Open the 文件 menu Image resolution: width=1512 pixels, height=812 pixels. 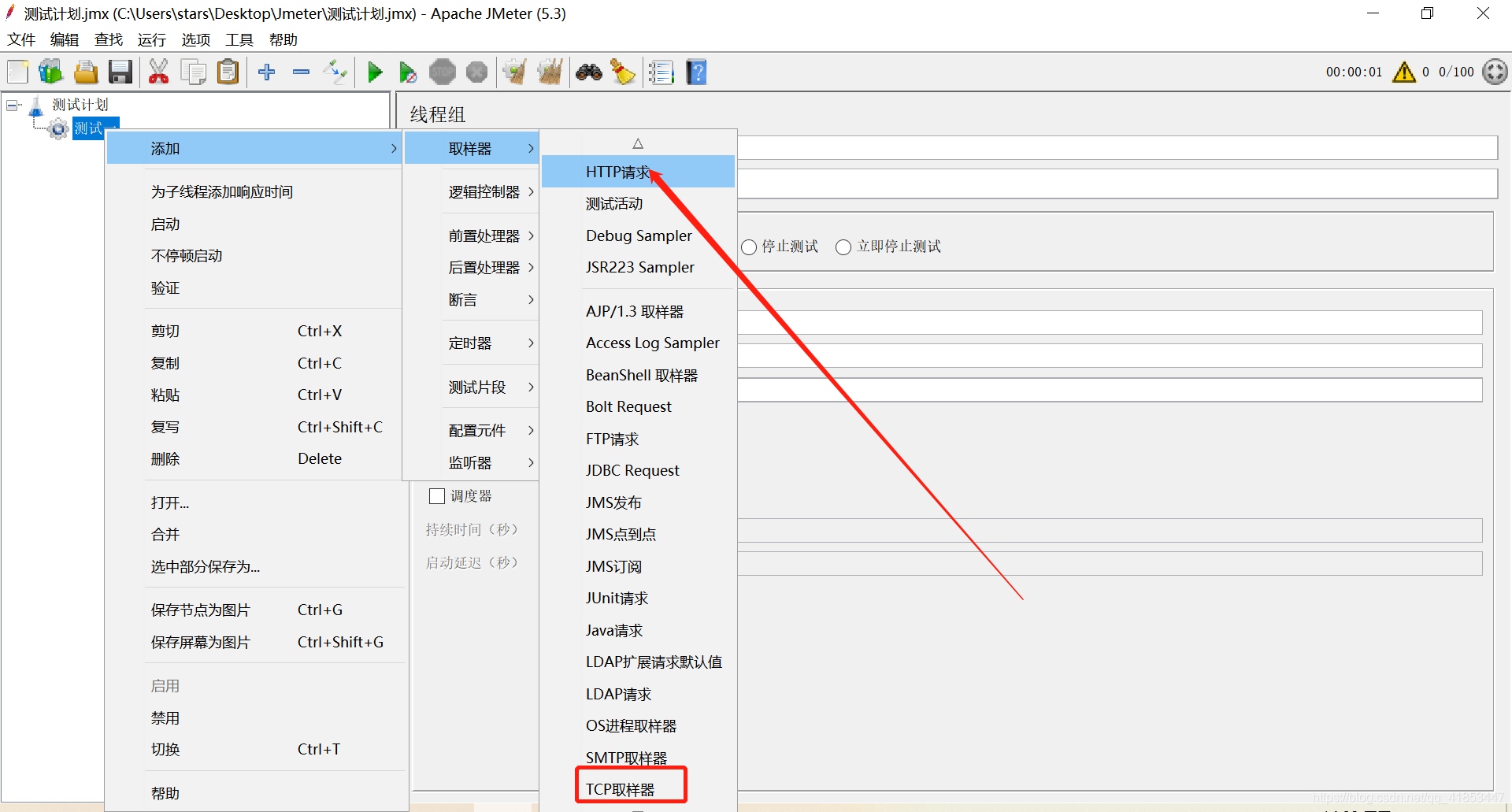coord(21,39)
